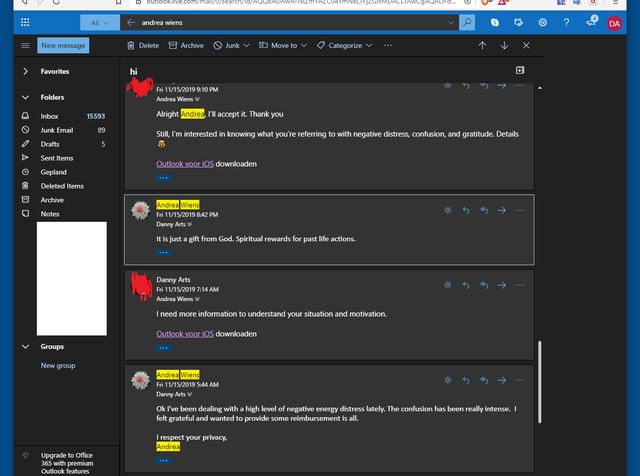
Task: Open the Move to menu
Action: point(282,45)
